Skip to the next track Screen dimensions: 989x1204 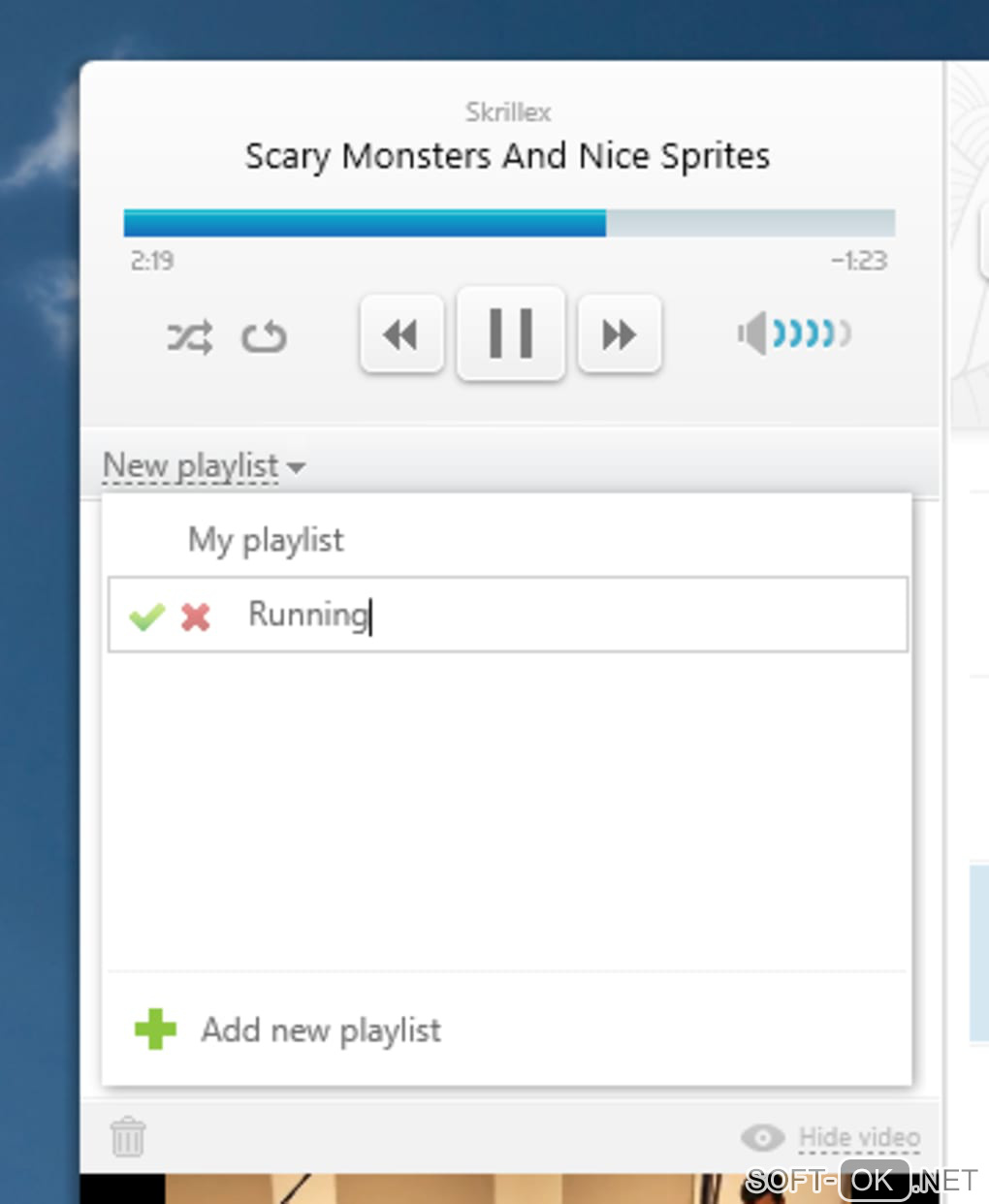click(620, 335)
